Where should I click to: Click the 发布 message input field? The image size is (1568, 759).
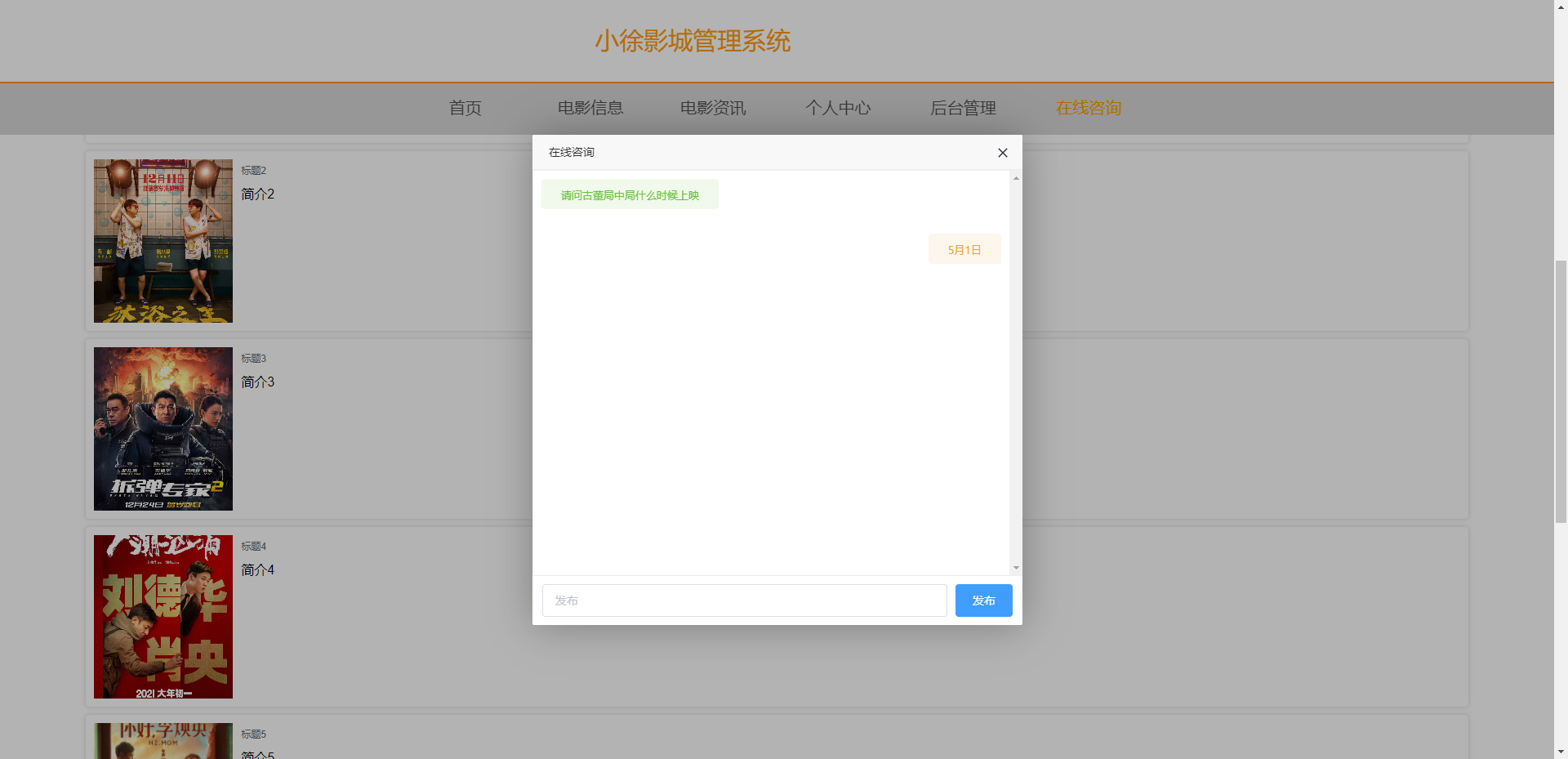click(744, 601)
